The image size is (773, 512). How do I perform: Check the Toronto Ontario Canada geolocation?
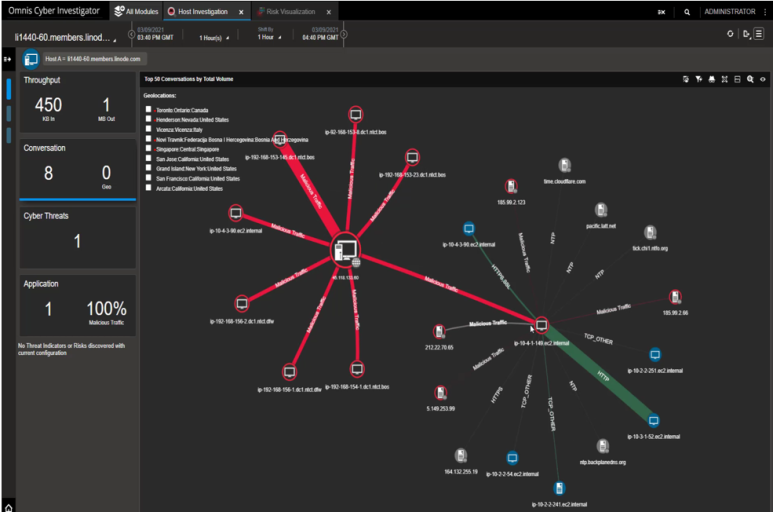pos(148,109)
